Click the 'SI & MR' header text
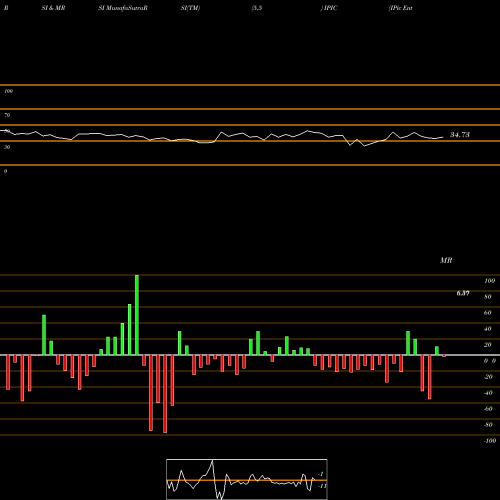The height and width of the screenshot is (500, 500). (53, 8)
